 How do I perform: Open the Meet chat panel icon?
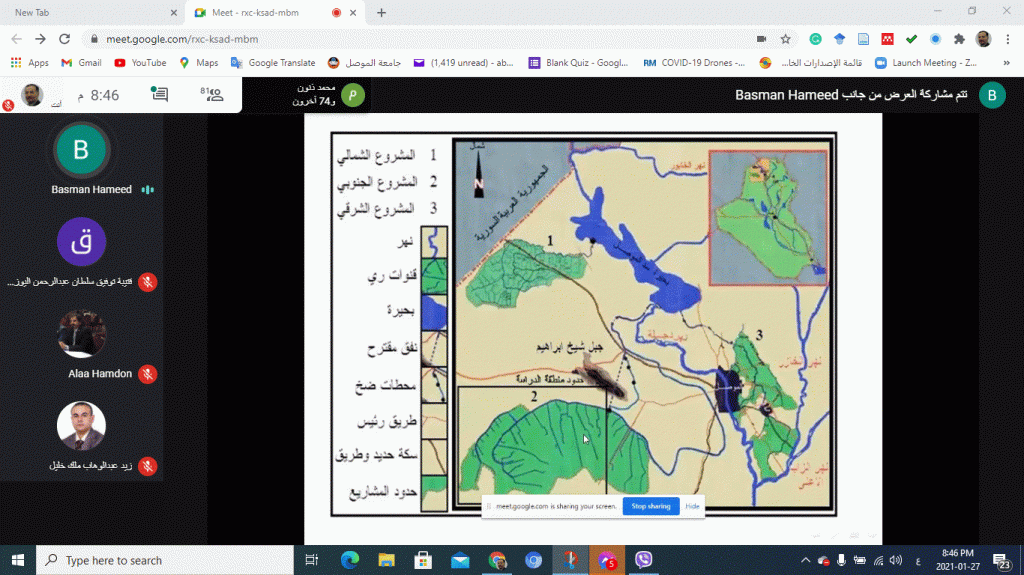[159, 95]
